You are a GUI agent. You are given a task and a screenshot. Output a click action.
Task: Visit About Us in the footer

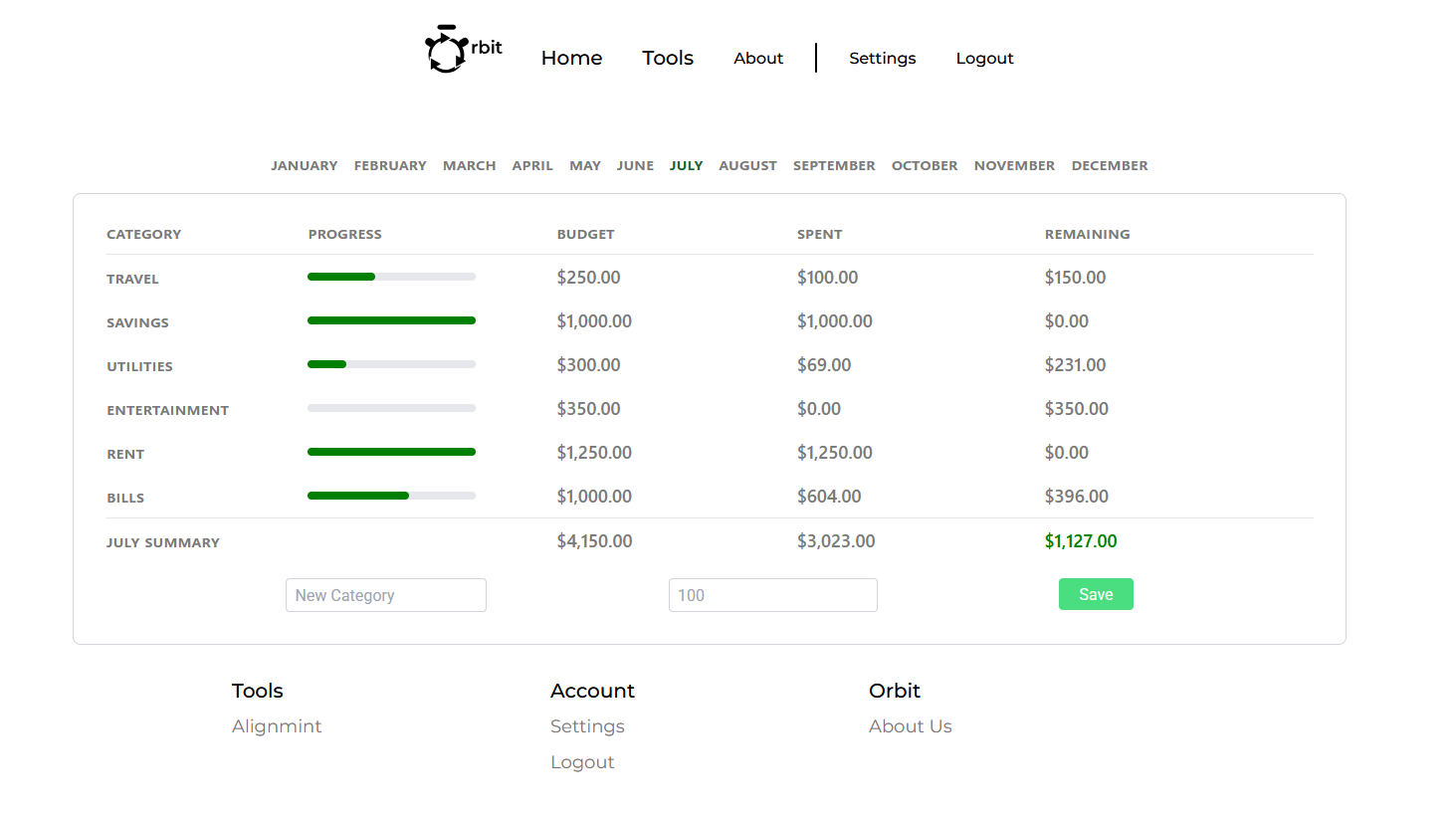910,726
